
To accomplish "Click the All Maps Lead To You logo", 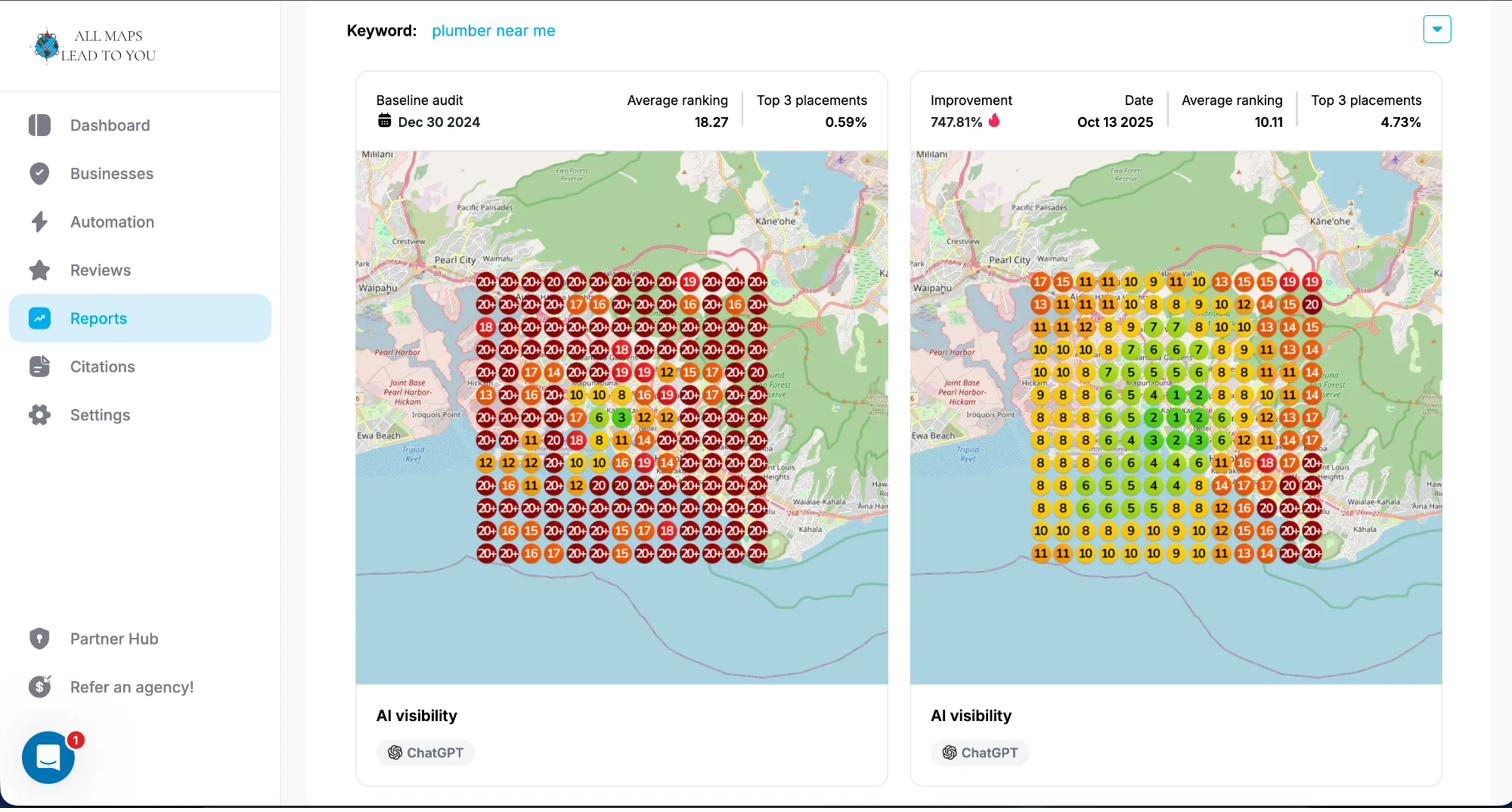I will tap(93, 46).
